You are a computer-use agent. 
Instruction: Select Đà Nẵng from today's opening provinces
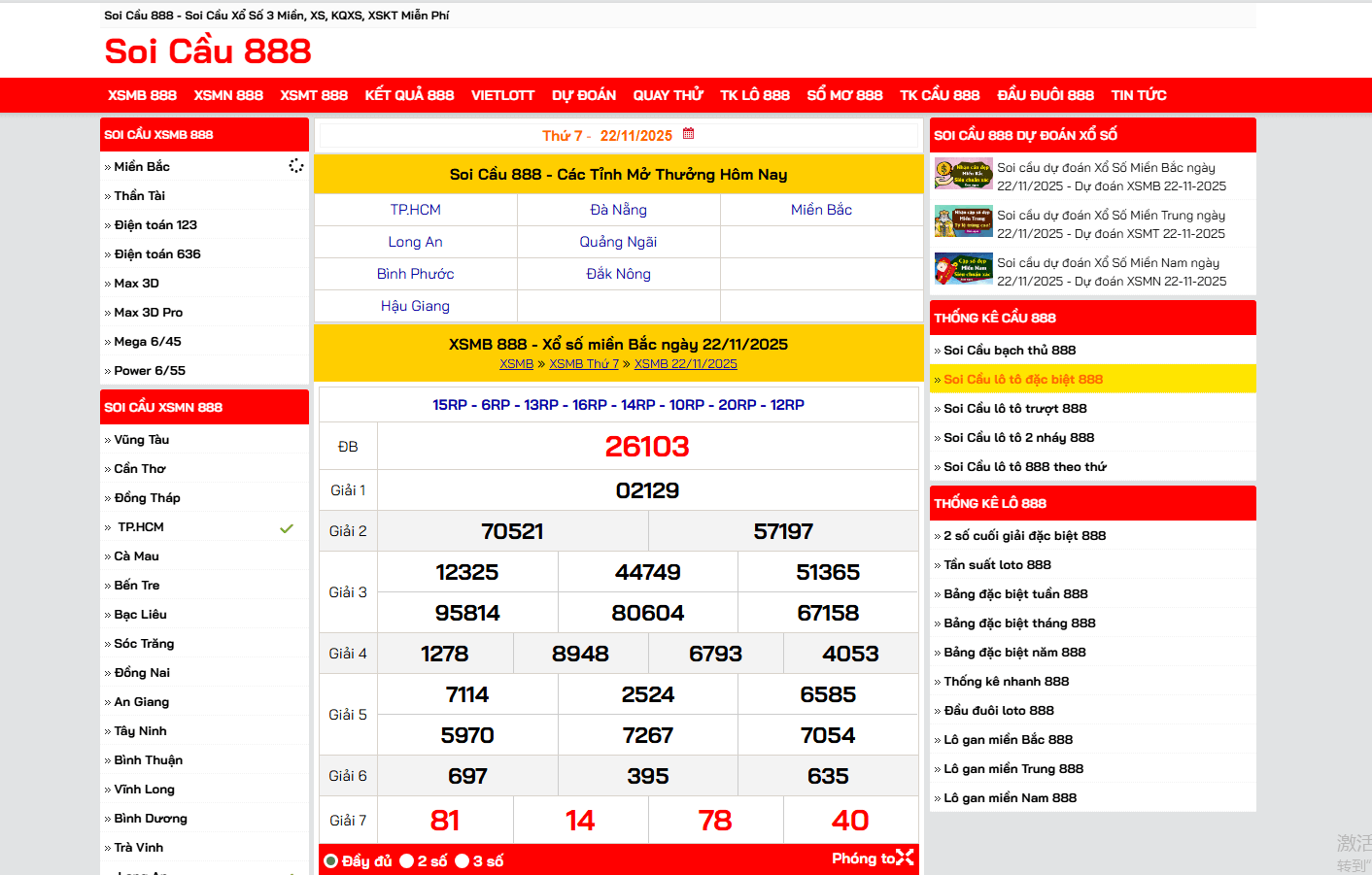click(618, 209)
